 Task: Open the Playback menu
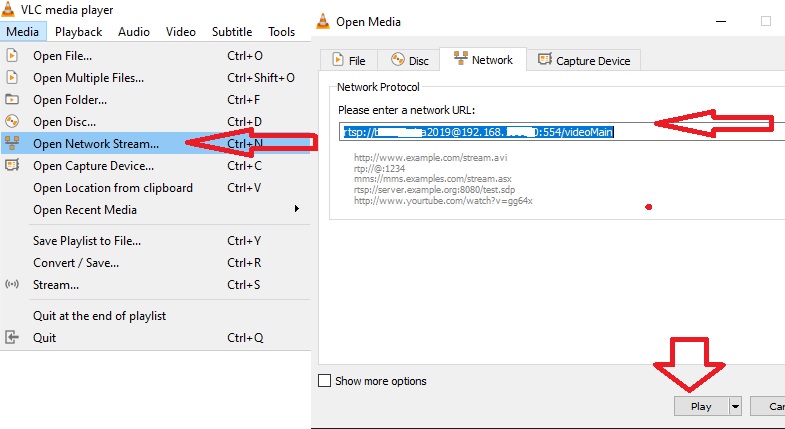(x=78, y=31)
